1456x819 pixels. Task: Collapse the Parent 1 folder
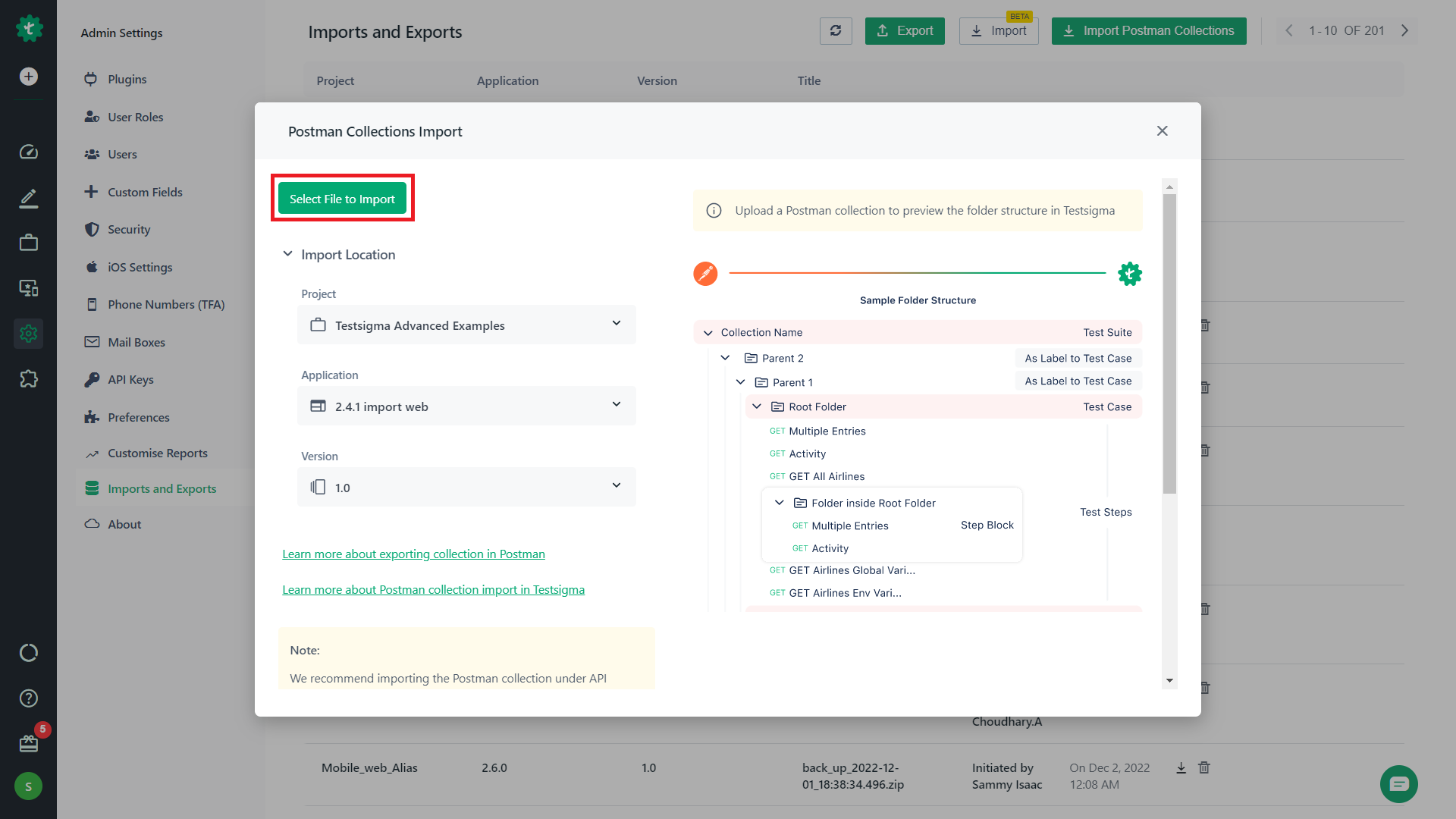click(741, 382)
